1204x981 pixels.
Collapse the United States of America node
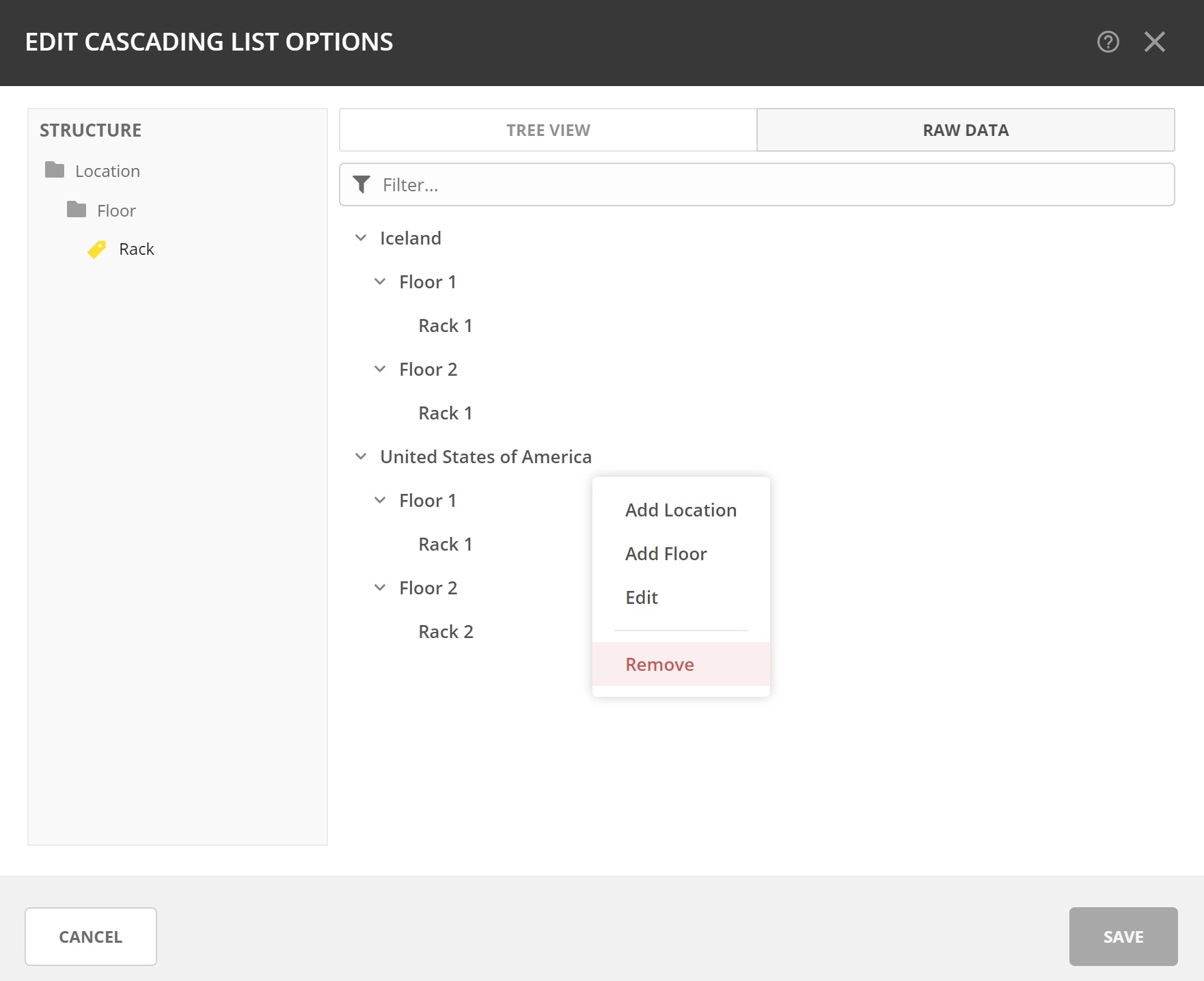[361, 457]
